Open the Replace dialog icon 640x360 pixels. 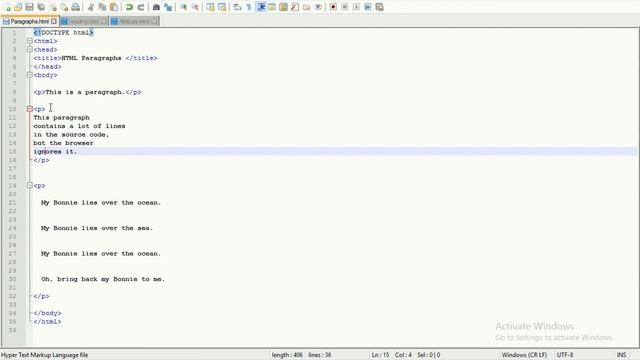(x=168, y=7)
